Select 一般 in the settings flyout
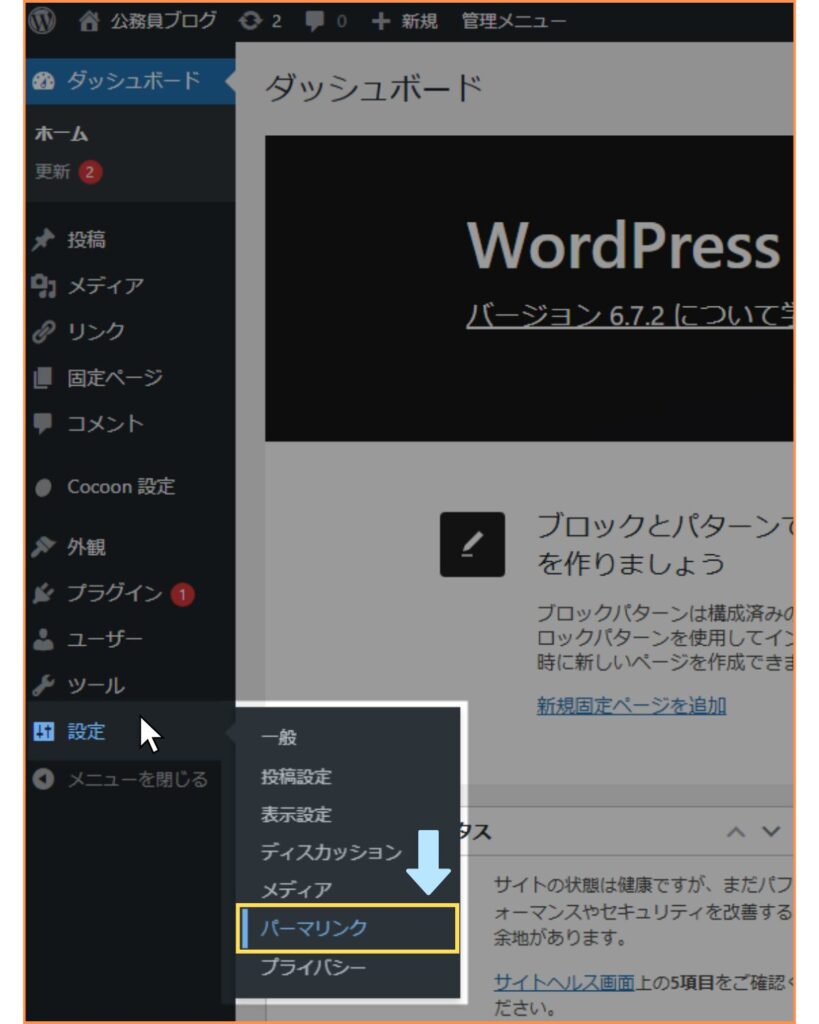 pyautogui.click(x=279, y=738)
